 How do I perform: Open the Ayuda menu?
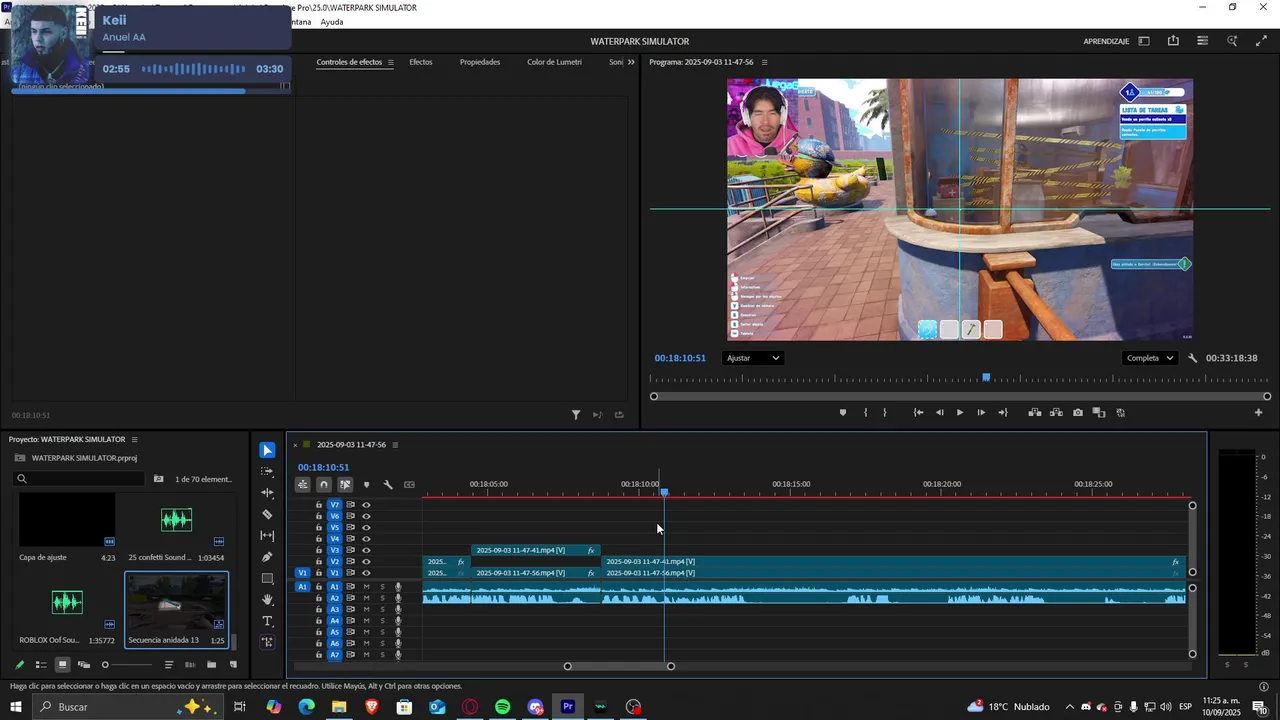point(332,22)
